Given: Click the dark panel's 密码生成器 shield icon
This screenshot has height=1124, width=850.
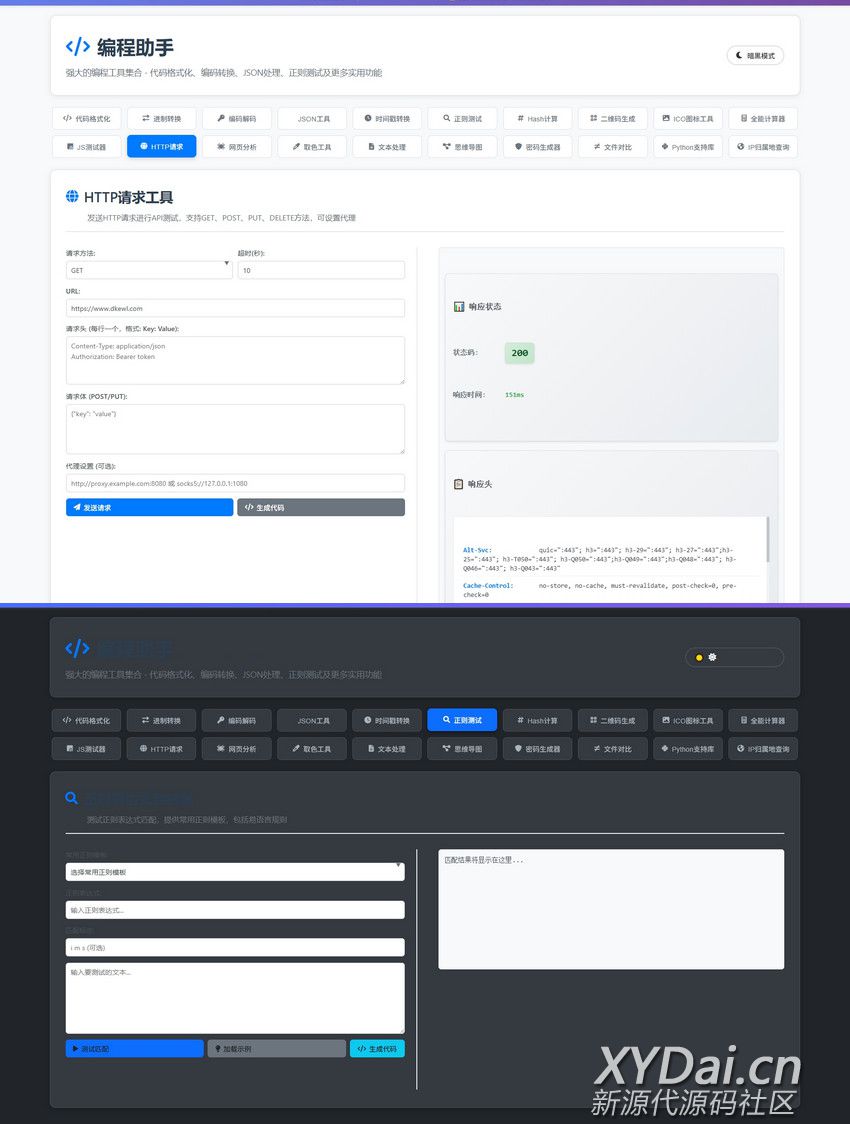Looking at the screenshot, I should [518, 748].
